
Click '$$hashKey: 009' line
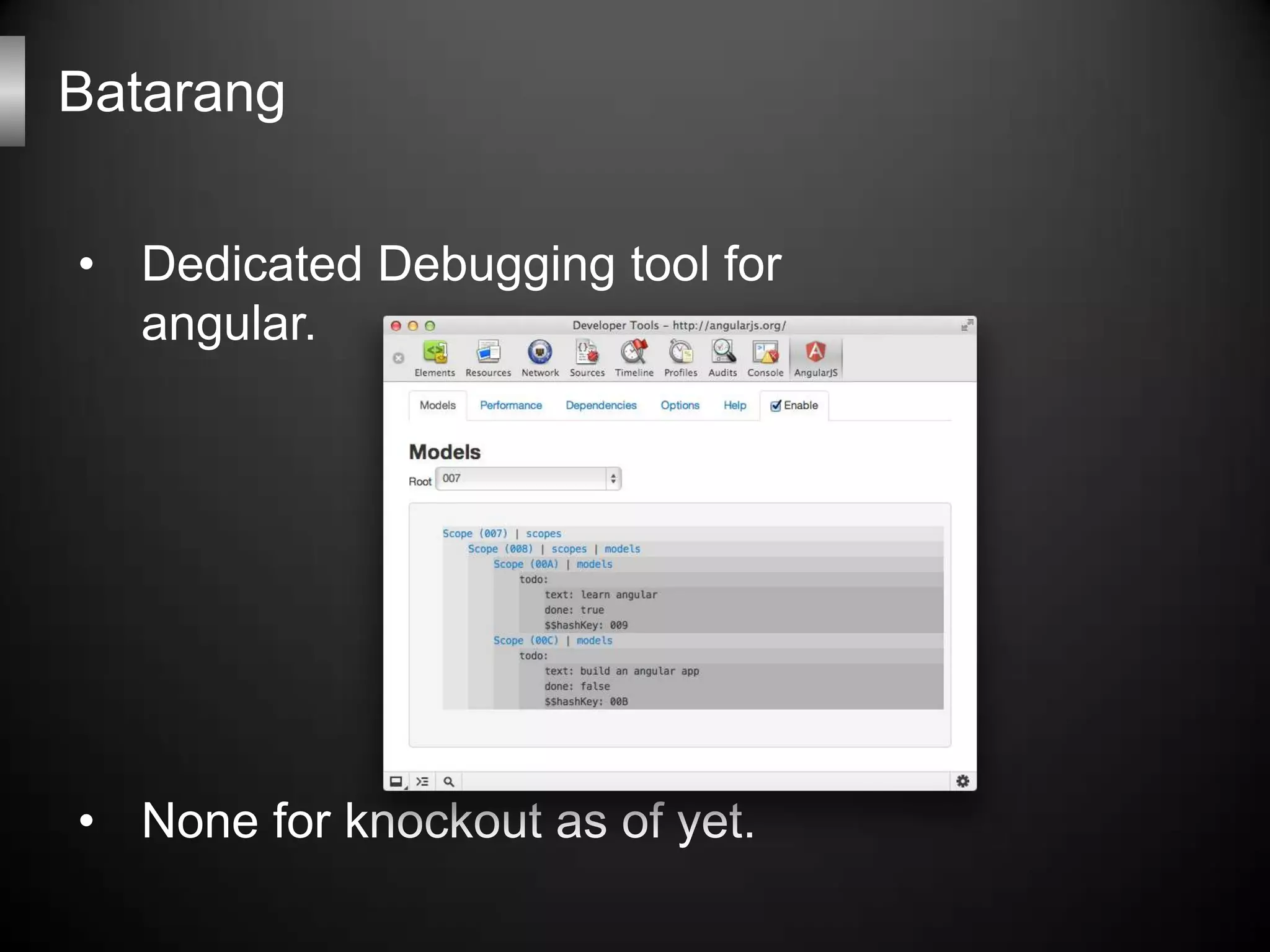coord(586,625)
